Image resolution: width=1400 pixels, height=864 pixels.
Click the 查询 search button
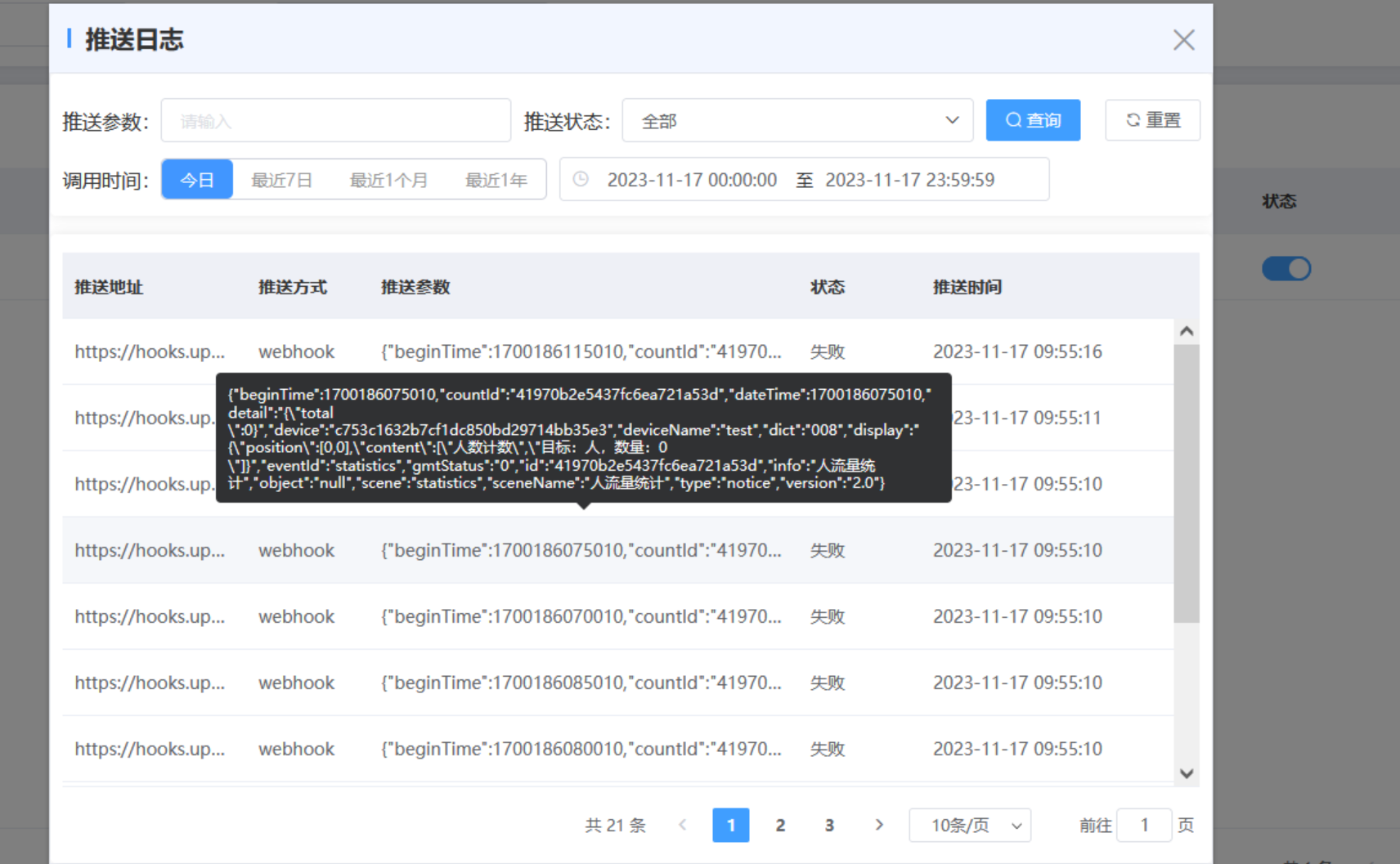click(x=1033, y=120)
